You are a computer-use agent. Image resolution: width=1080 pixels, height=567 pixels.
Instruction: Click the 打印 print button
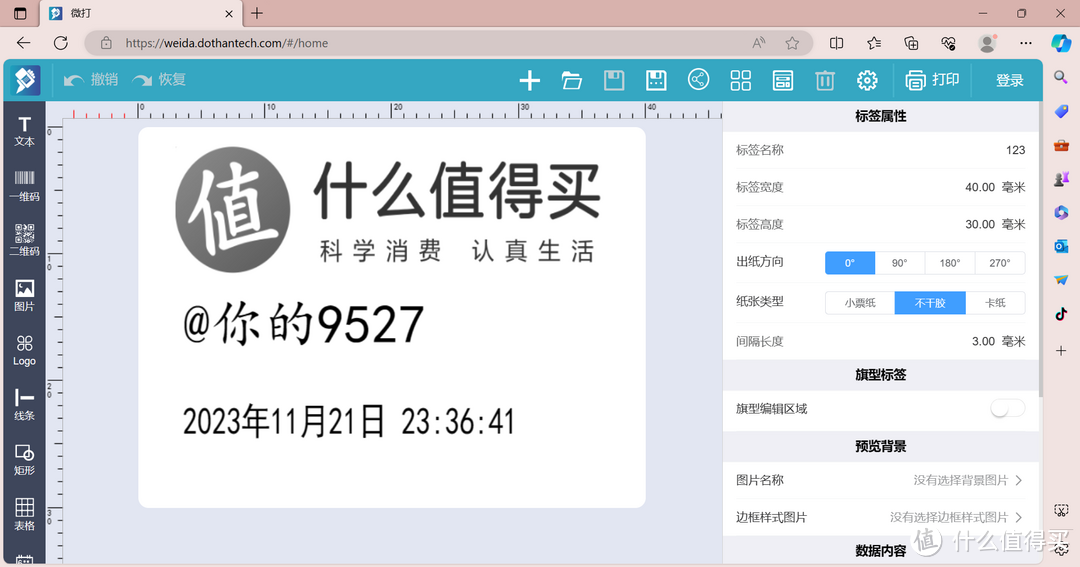pyautogui.click(x=932, y=80)
